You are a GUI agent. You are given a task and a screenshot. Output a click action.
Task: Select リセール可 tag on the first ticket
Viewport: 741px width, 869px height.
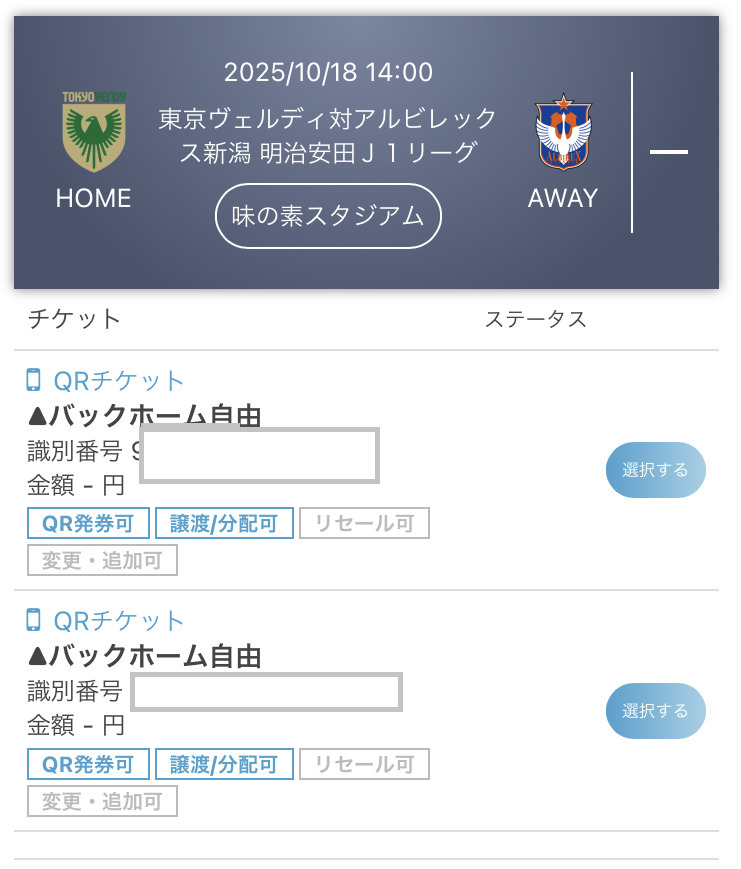364,523
